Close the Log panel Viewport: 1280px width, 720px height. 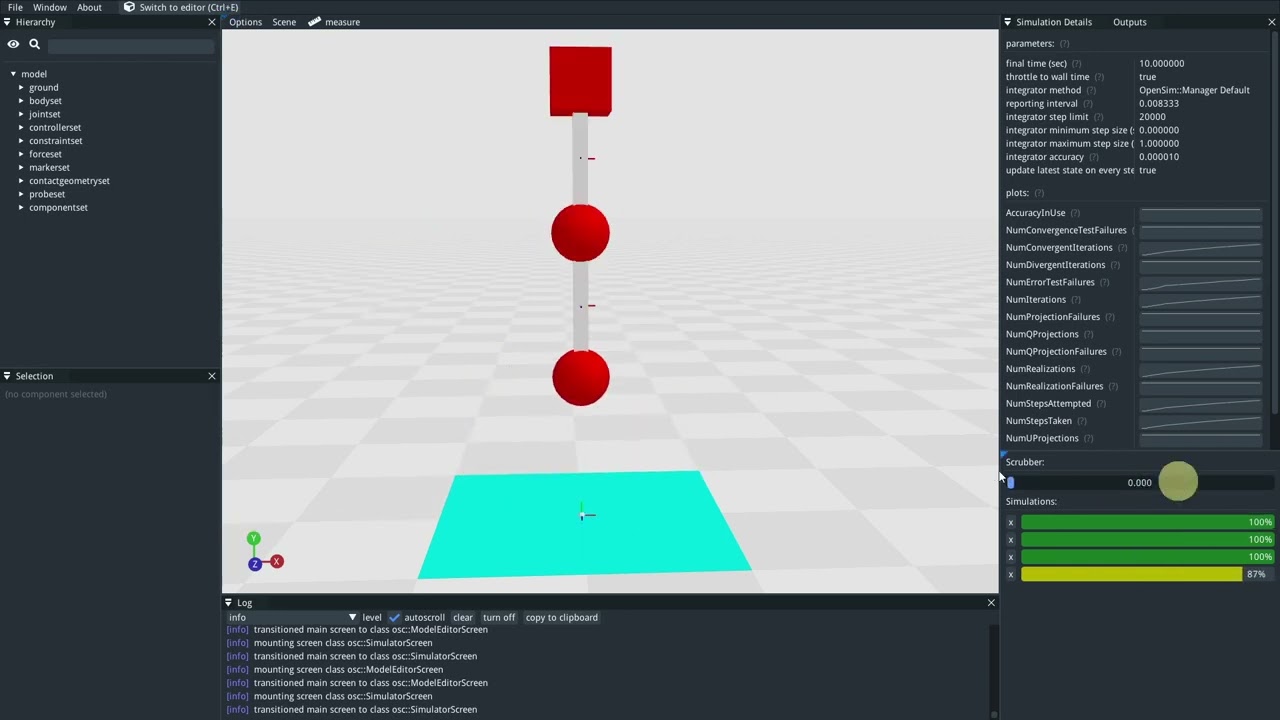click(991, 603)
